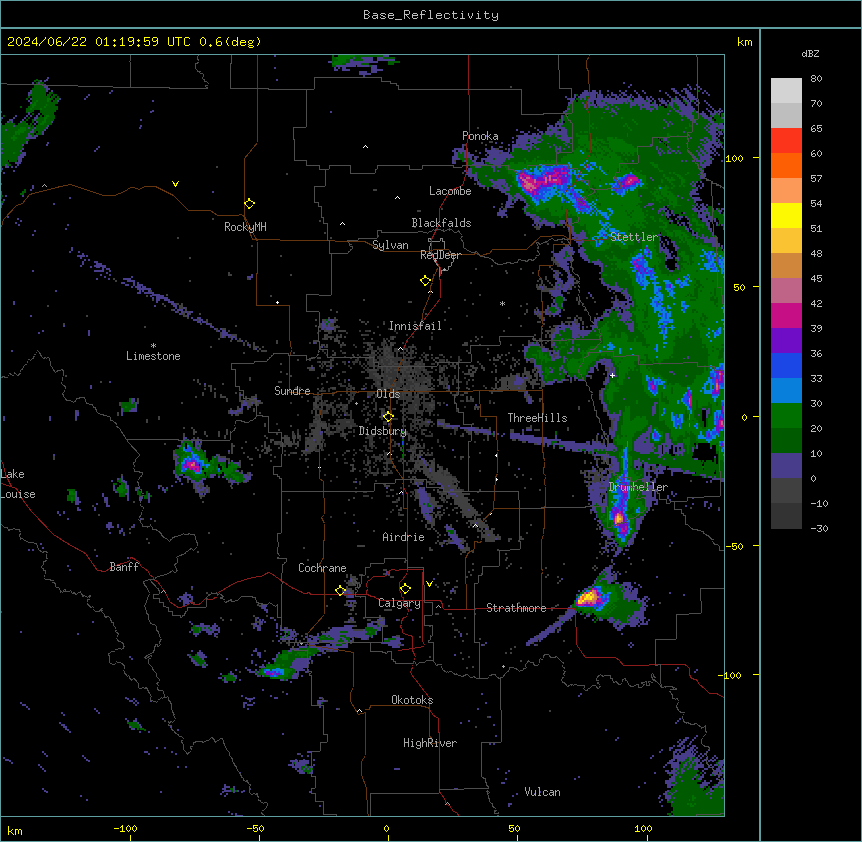
Task: Click the asterisk marker east of Innisfail
Action: click(502, 303)
